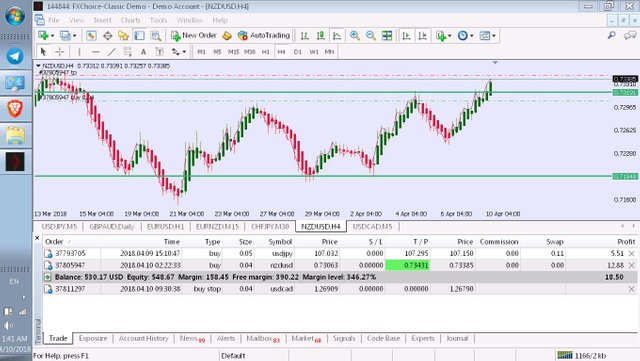Viewport: 640px width, 361px height.
Task: Close the usdcad buy stop order
Action: tap(631, 289)
